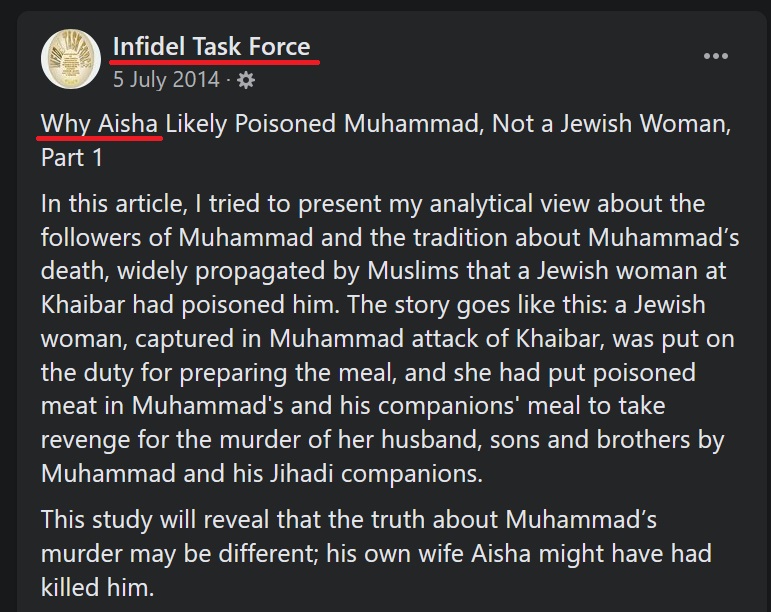Open the Infidel Task Force page name
Viewport: 771px width, 612px height.
pyautogui.click(x=211, y=46)
